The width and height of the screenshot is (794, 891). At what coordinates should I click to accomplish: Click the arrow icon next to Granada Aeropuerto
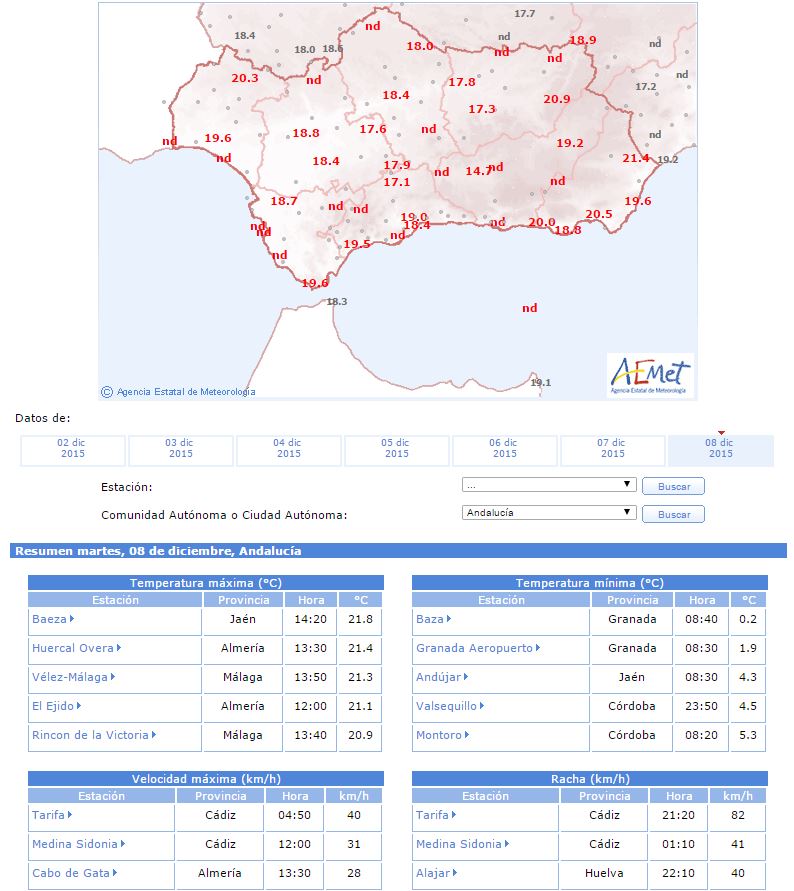pos(539,648)
